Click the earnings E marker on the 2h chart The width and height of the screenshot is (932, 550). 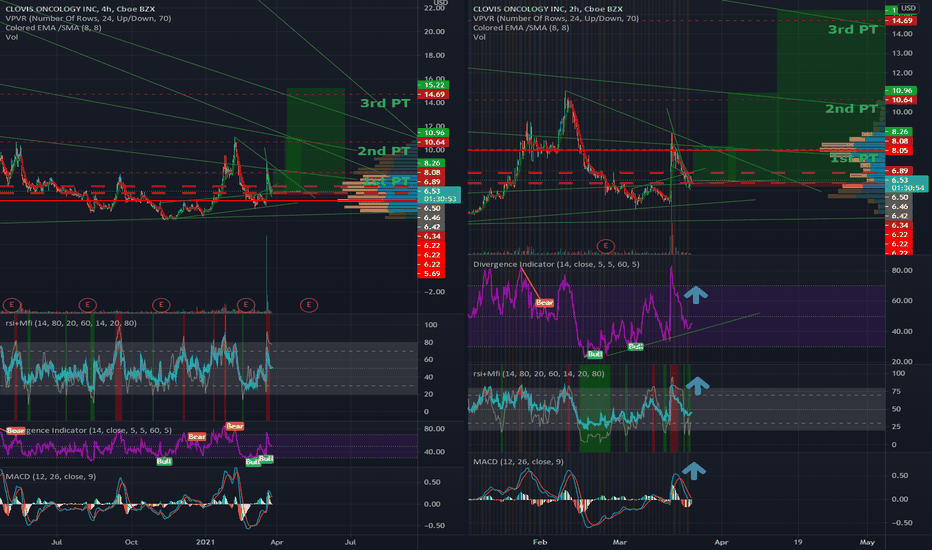[x=605, y=246]
